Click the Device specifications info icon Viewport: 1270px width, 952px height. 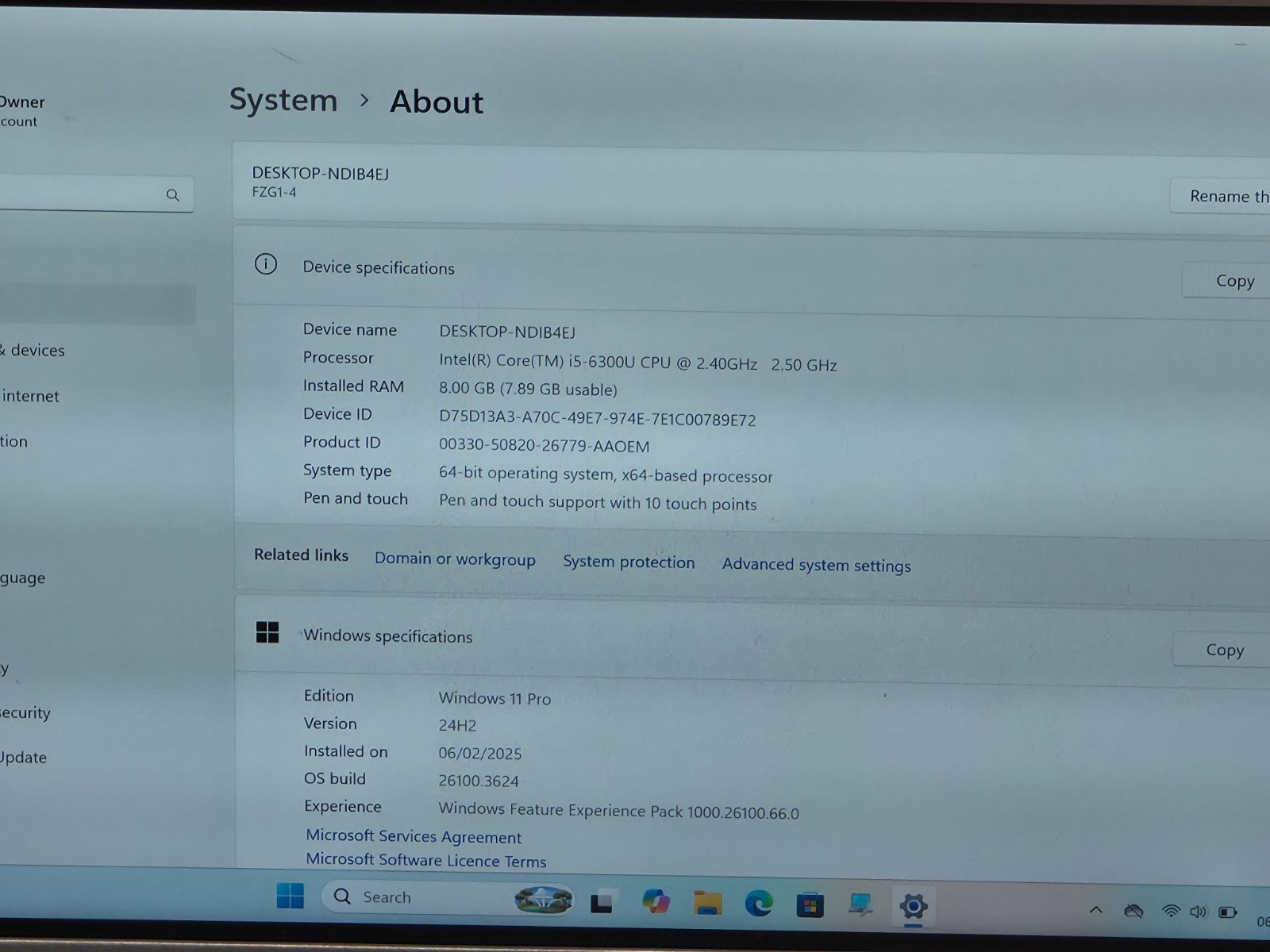tap(266, 264)
